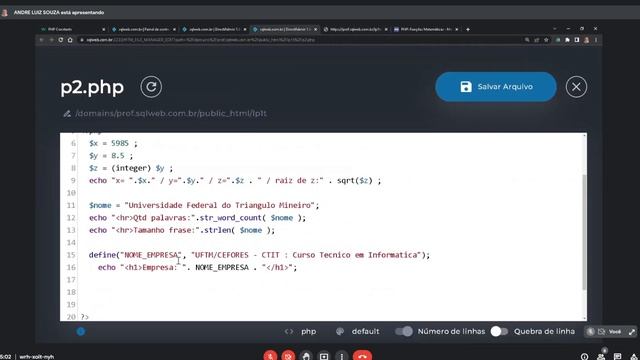Open more options in Meet controls

point(342,356)
